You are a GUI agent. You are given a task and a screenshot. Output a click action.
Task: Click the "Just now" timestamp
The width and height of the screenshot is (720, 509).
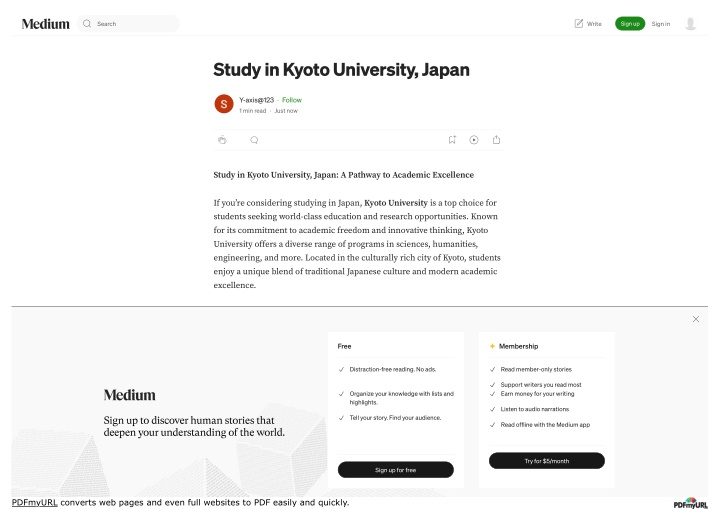pyautogui.click(x=286, y=111)
